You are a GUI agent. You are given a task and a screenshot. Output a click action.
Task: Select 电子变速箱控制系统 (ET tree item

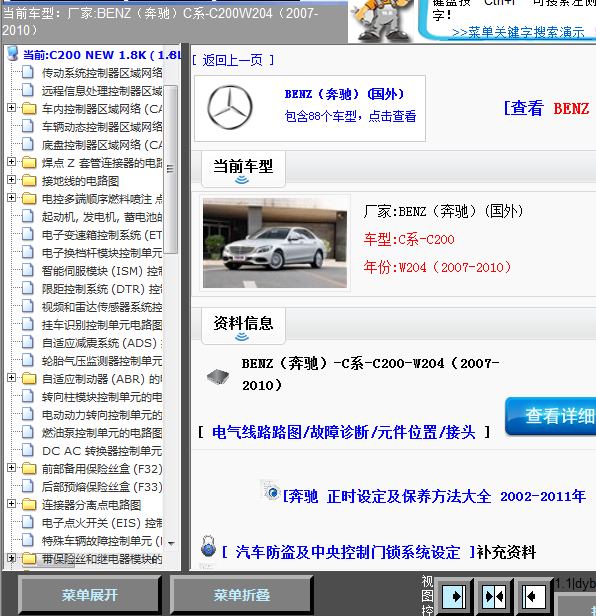coord(102,235)
